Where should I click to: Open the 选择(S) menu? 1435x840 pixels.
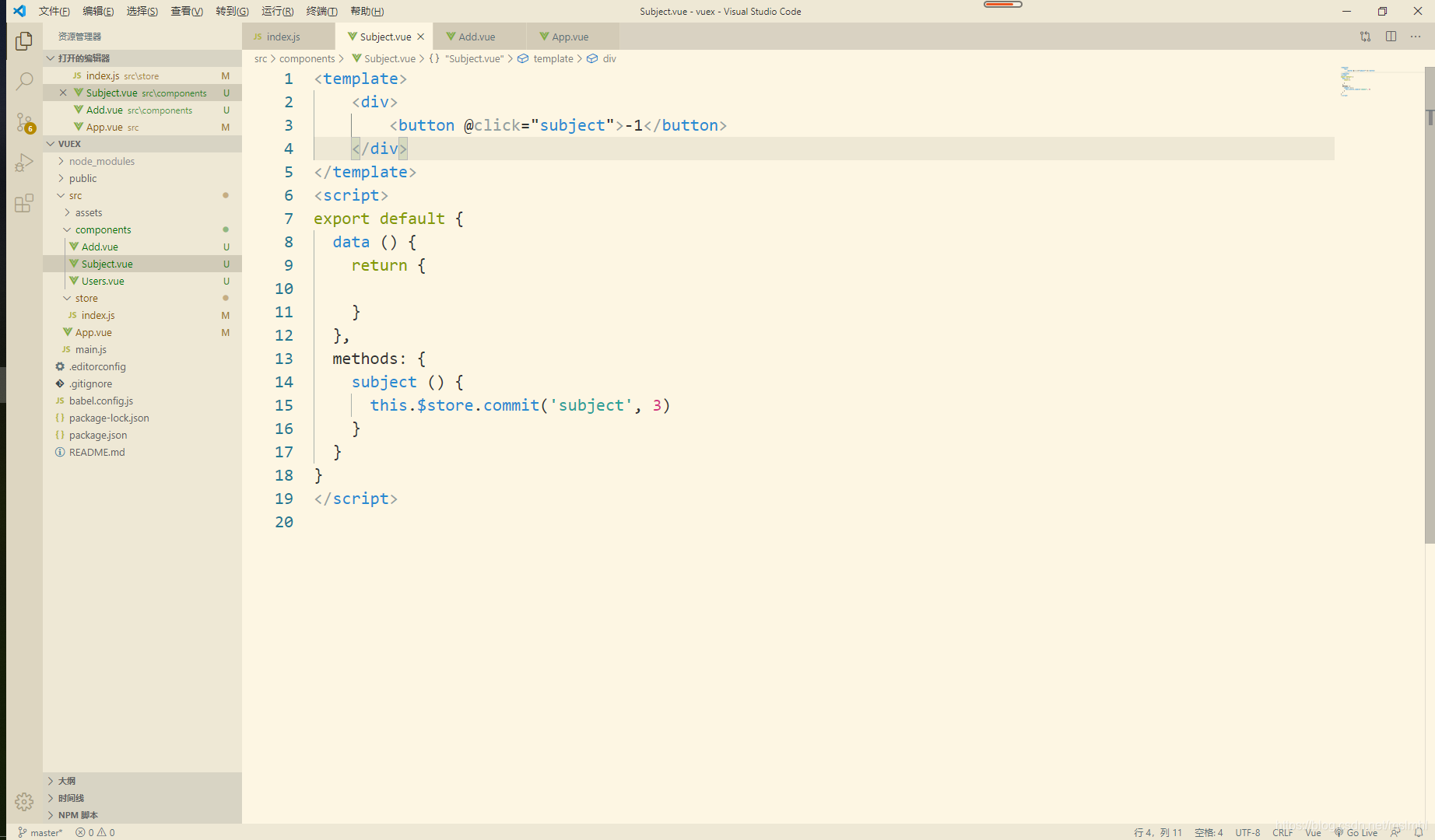pyautogui.click(x=142, y=11)
